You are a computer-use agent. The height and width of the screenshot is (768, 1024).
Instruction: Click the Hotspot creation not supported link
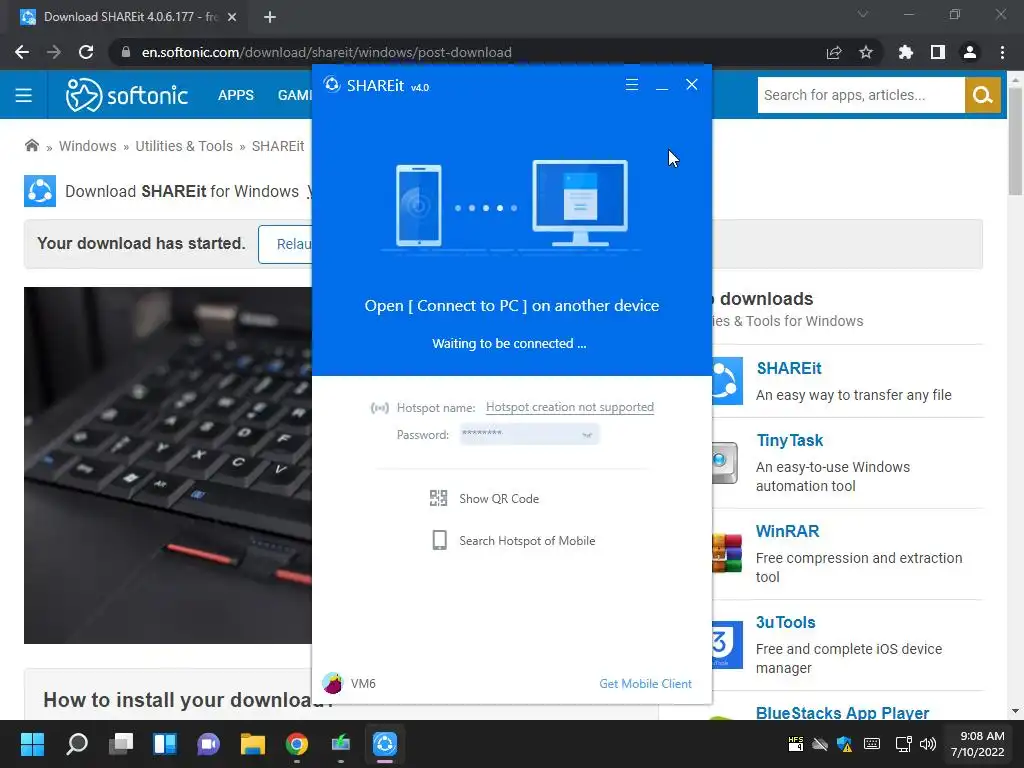(x=569, y=407)
